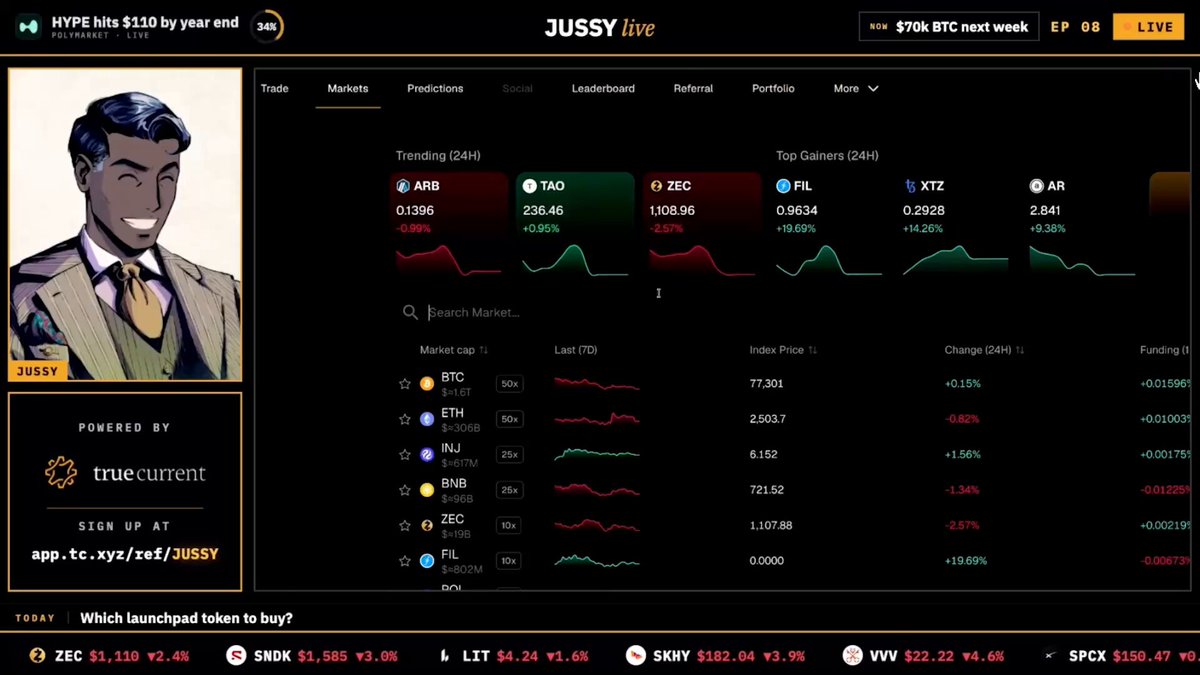
Task: Open the 25x leverage badge on INJ
Action: coord(510,454)
